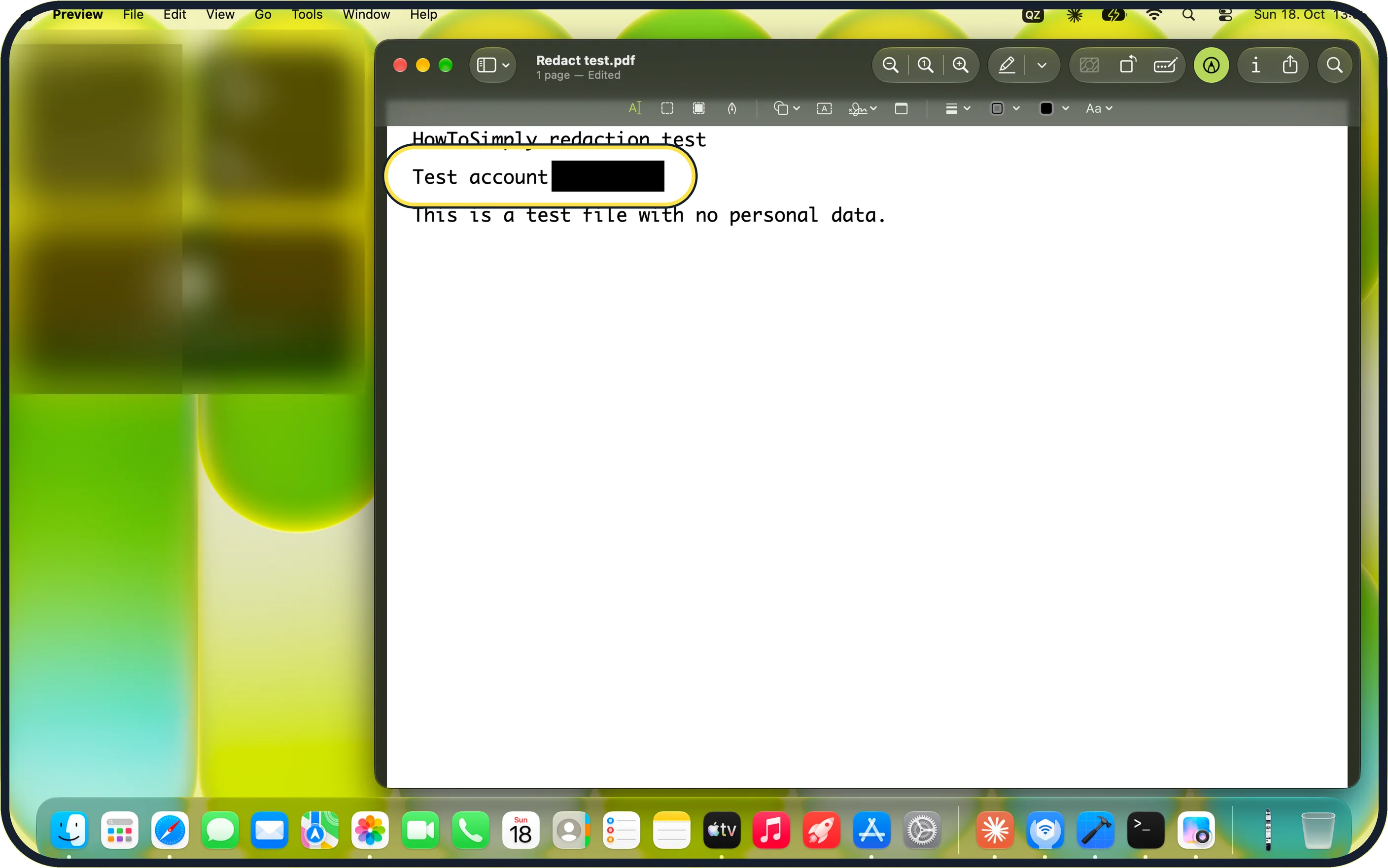This screenshot has height=868, width=1388.
Task: Open the Trash in the Dock
Action: tap(1318, 830)
